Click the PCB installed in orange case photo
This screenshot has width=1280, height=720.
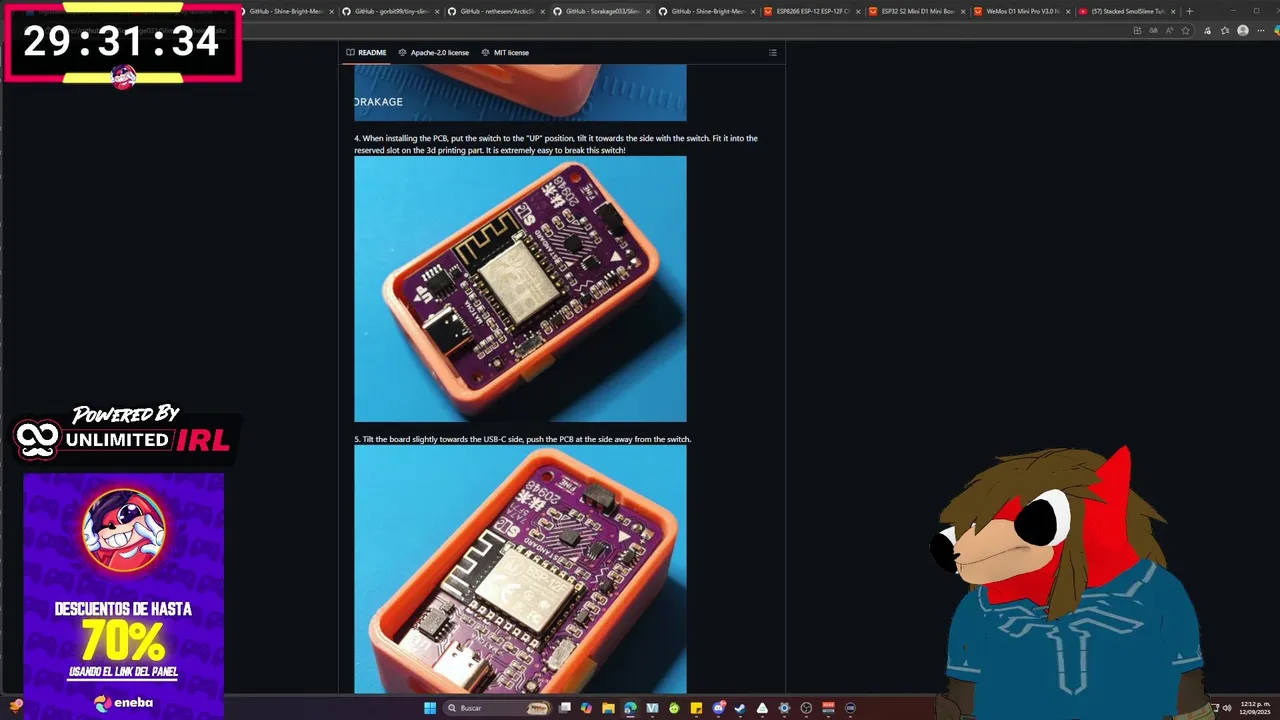[520, 288]
